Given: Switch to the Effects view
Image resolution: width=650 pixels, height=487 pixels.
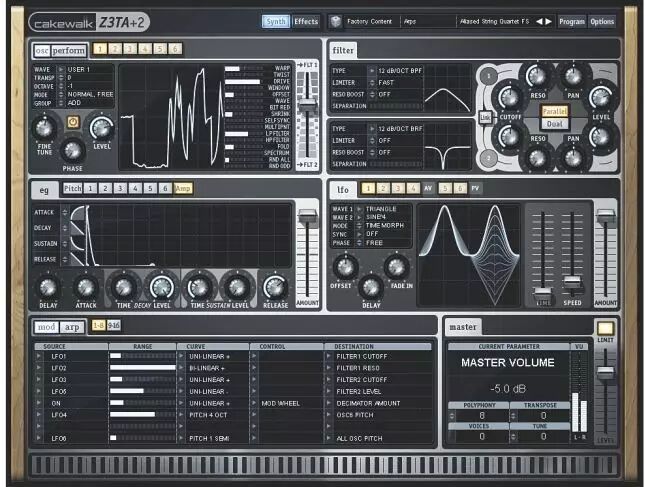Looking at the screenshot, I should 306,22.
